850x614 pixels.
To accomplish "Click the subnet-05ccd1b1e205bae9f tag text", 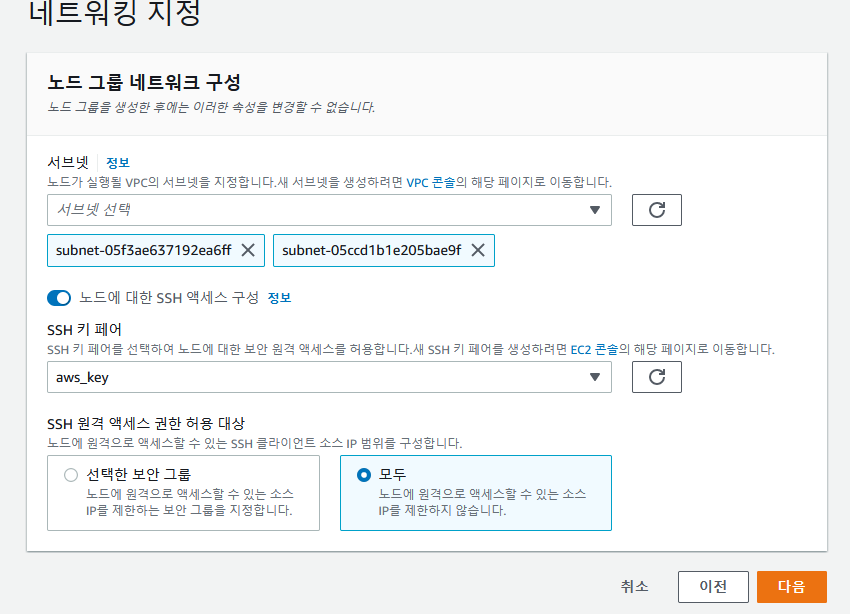I will tap(371, 250).
